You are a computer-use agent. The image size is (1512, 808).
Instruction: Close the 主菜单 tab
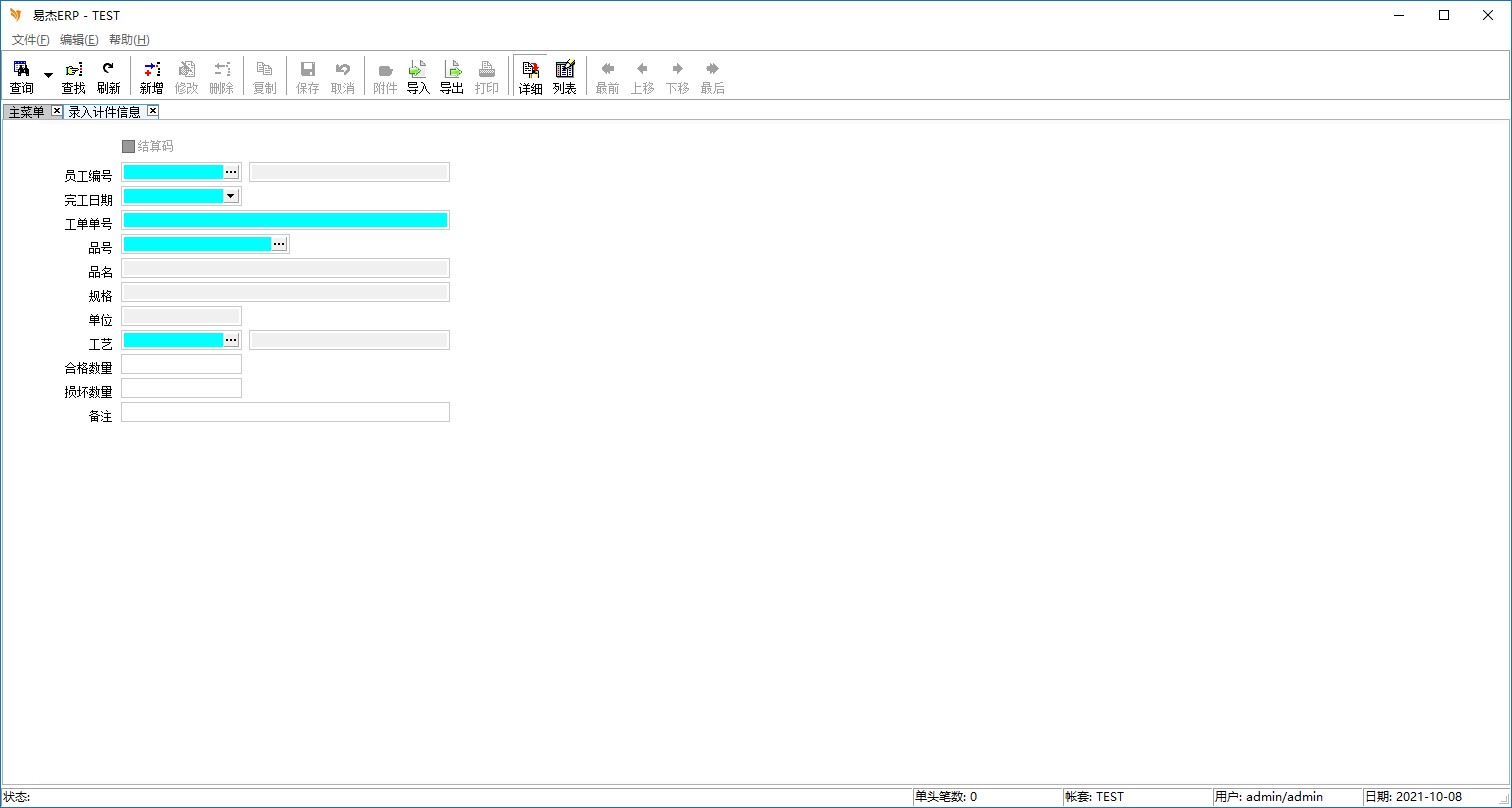56,111
